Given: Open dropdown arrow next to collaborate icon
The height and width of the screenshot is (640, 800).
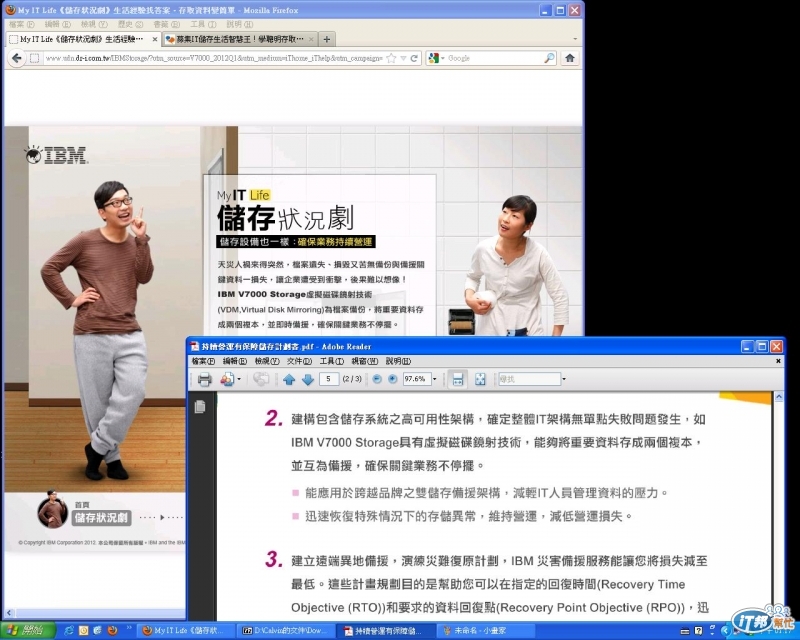Looking at the screenshot, I should (x=239, y=379).
